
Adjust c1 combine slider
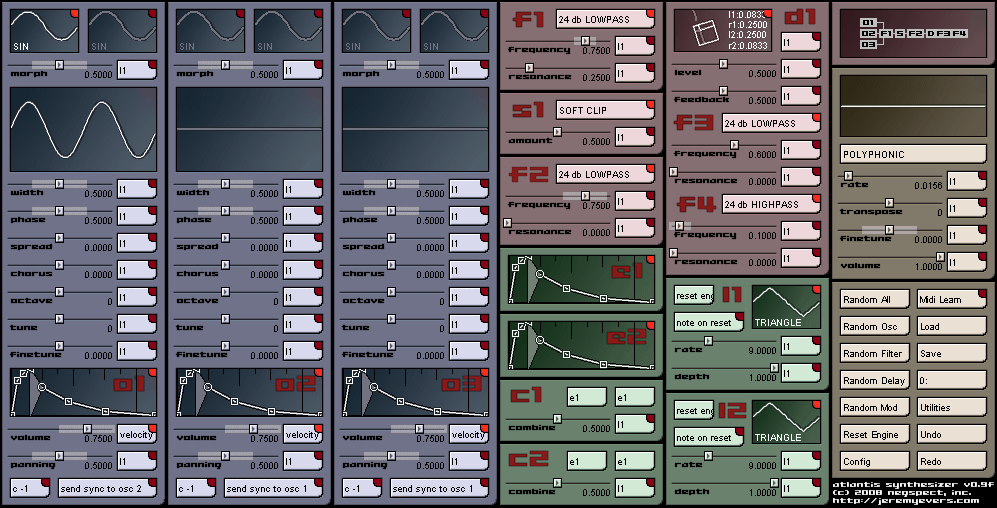point(558,418)
